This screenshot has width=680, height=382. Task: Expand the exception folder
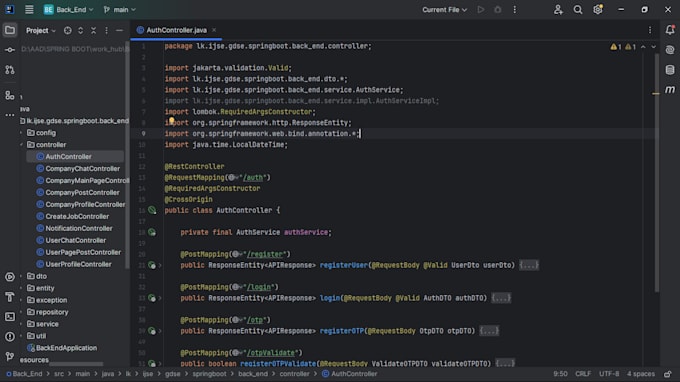pos(21,300)
